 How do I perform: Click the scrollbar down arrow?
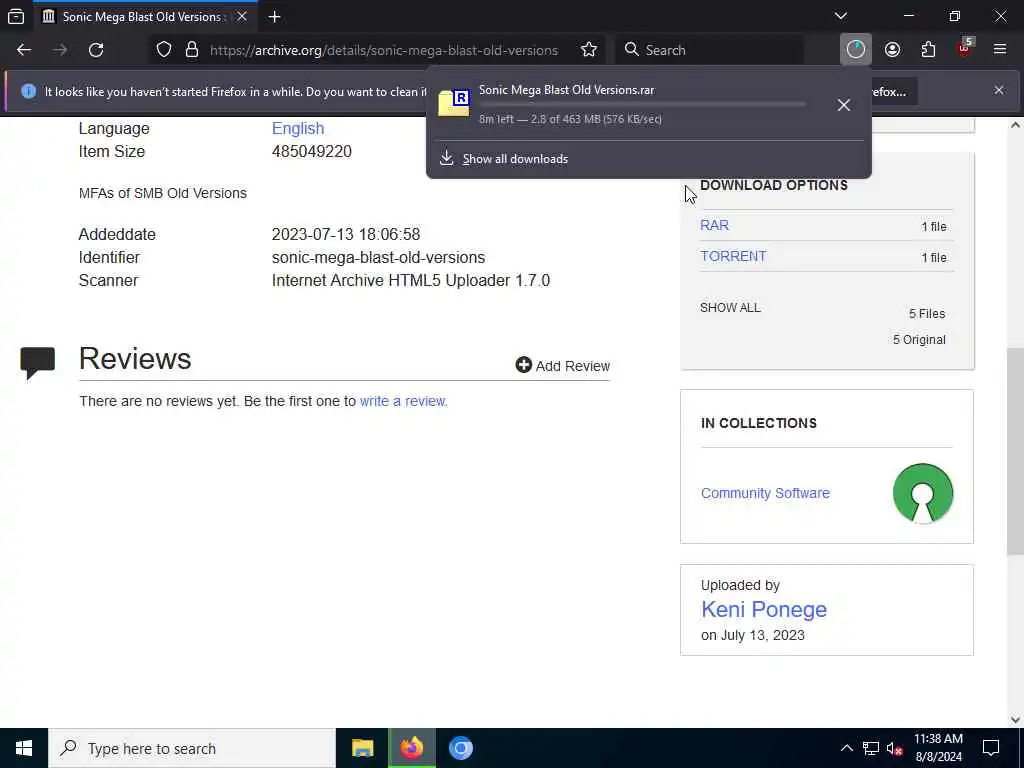pos(1015,720)
